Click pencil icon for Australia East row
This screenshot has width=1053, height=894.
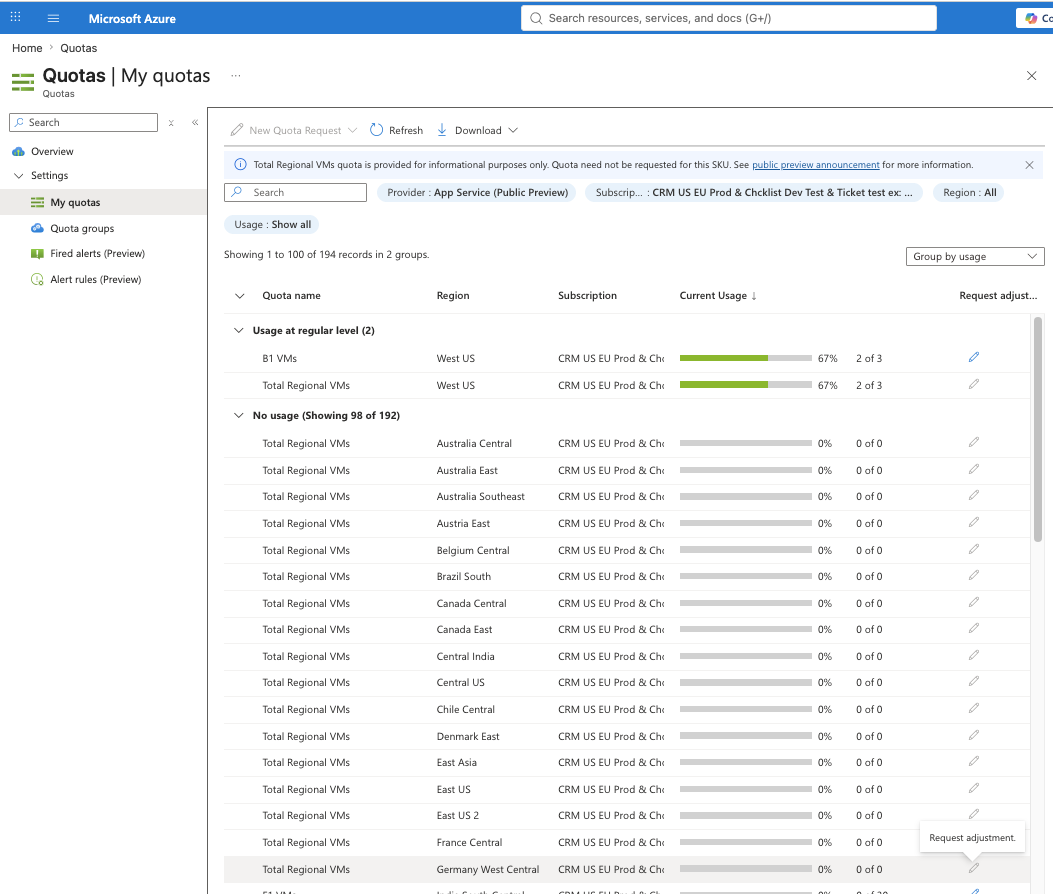click(974, 469)
